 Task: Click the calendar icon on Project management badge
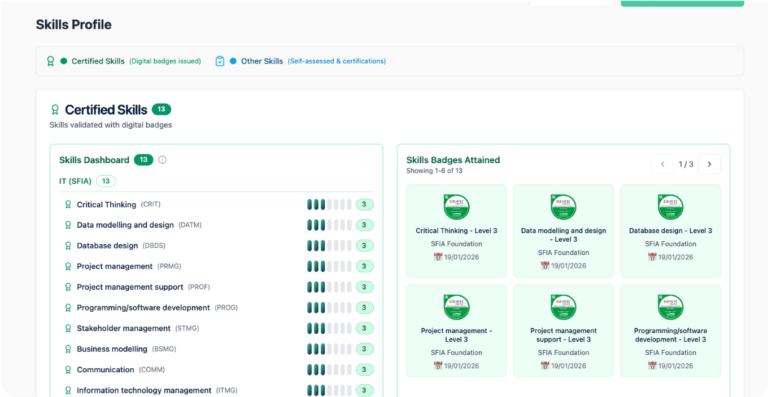438,366
